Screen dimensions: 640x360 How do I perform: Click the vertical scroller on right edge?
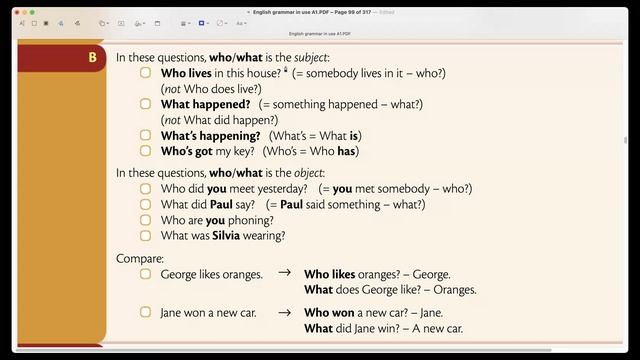point(625,140)
